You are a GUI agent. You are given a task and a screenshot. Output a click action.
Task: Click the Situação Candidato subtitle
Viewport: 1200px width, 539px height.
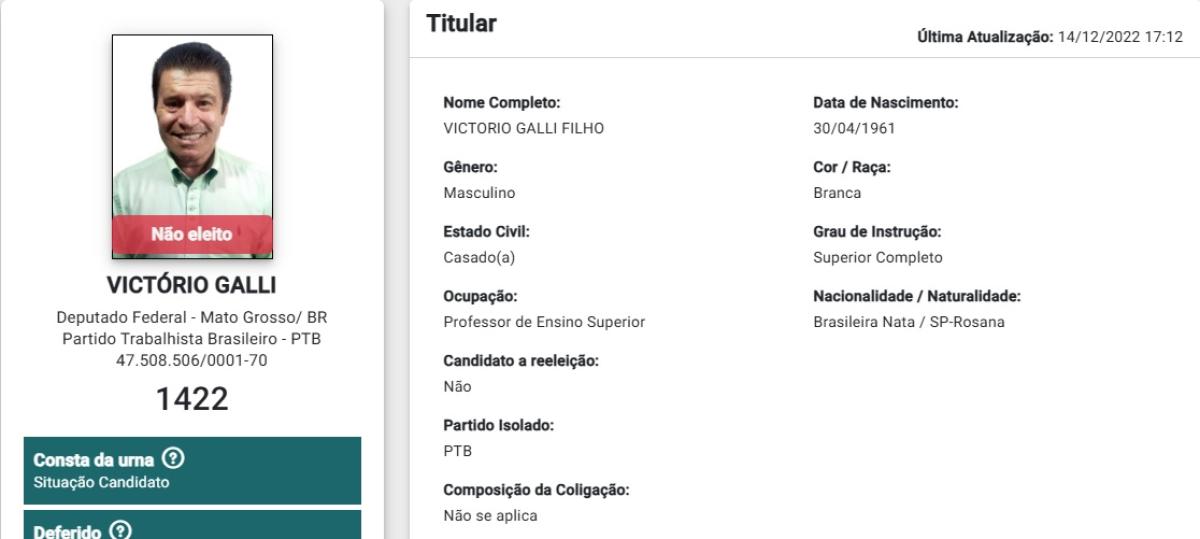click(x=101, y=482)
